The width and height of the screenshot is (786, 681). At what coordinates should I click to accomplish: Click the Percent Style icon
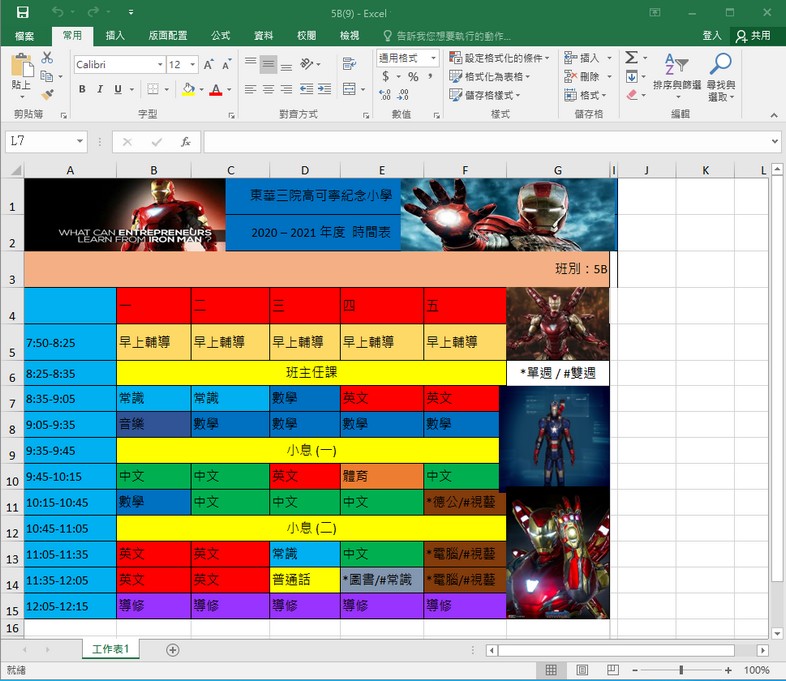(x=413, y=76)
